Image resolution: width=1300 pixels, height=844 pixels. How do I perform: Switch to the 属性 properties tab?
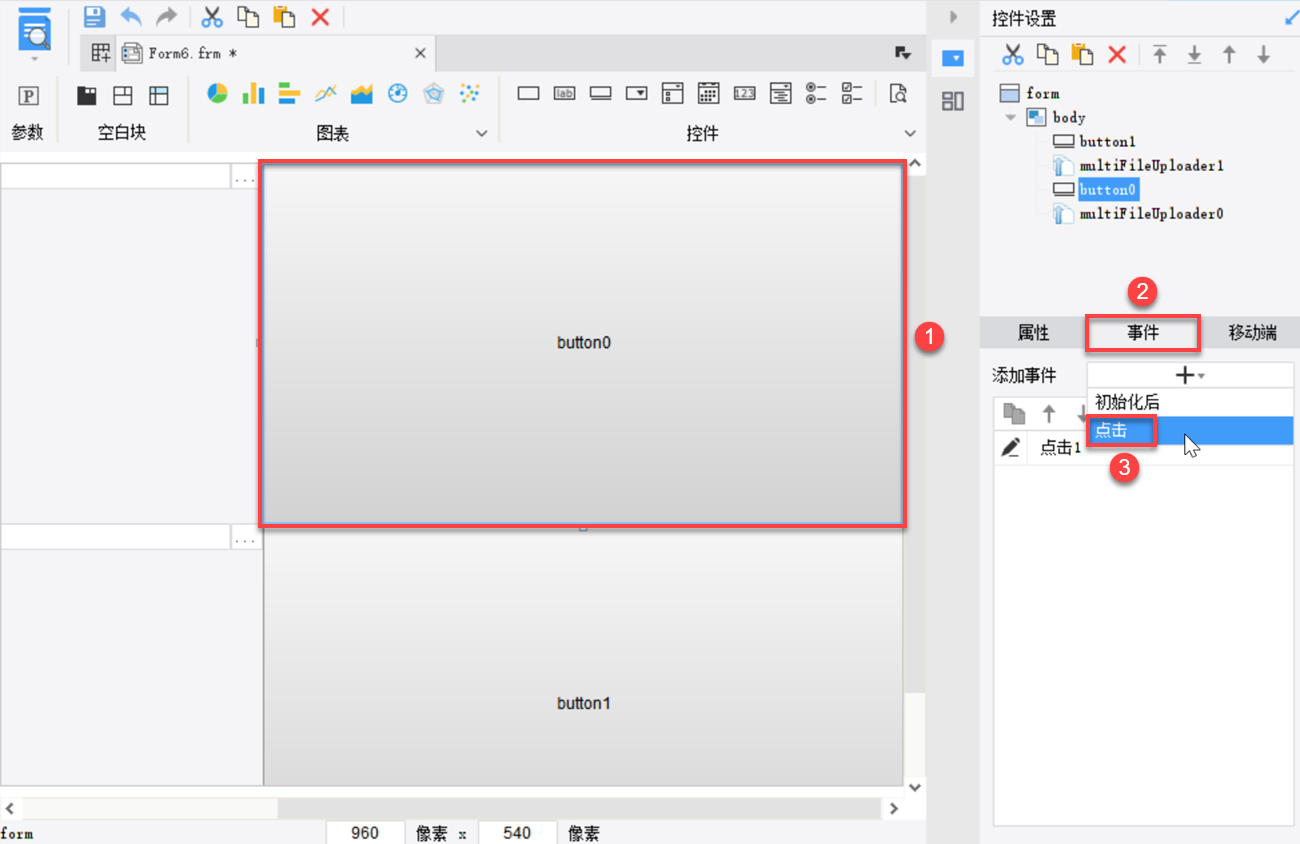[x=1033, y=333]
